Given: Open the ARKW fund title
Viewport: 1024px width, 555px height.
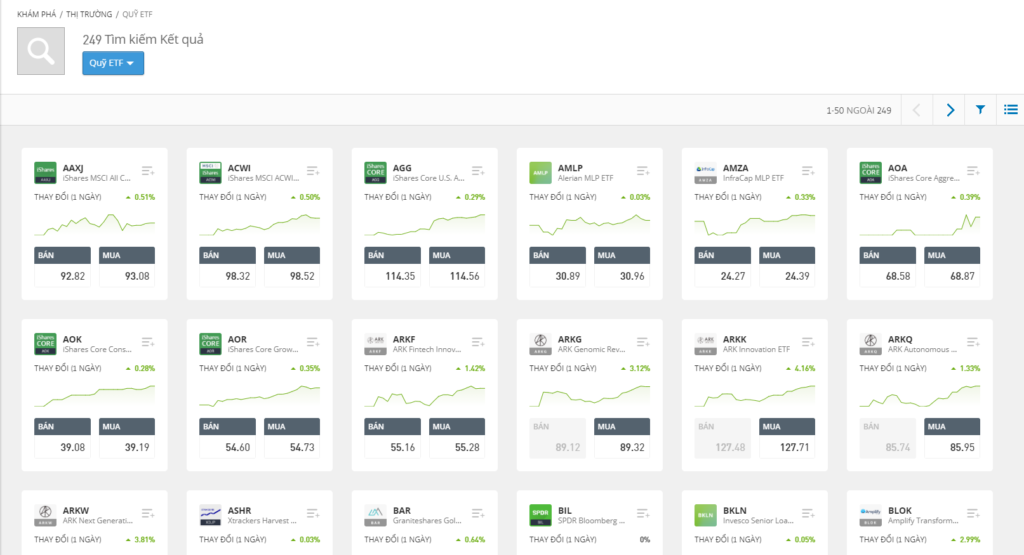Looking at the screenshot, I should tap(76, 511).
